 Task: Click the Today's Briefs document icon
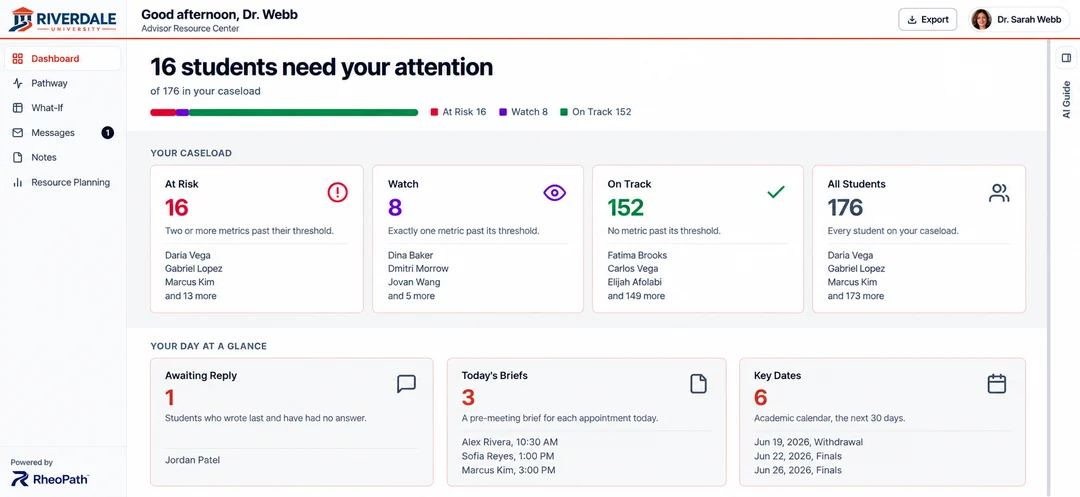pyautogui.click(x=698, y=384)
